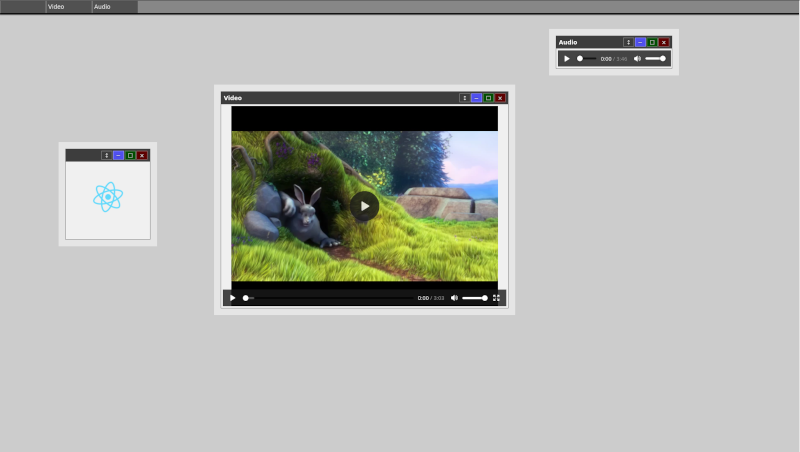
Task: Seek the Video window progress bar
Action: 329,298
